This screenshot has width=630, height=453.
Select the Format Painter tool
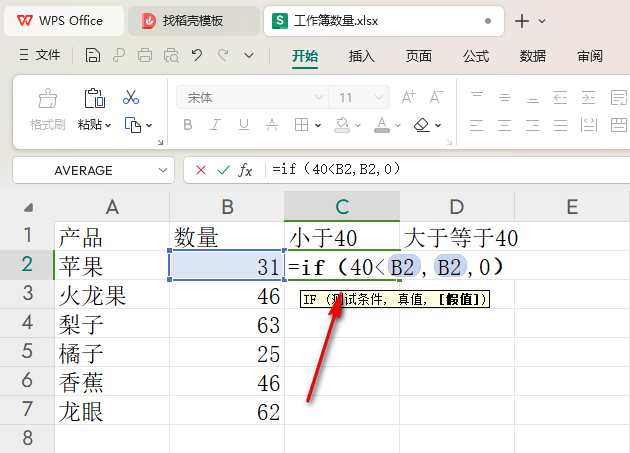[47, 109]
